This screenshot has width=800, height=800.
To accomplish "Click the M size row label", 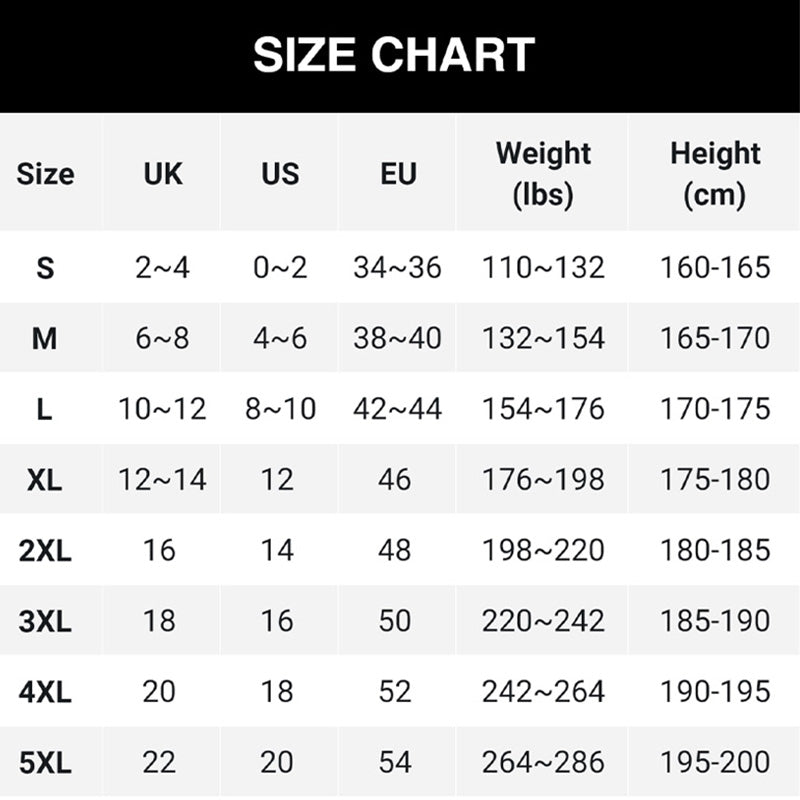I will coord(45,339).
